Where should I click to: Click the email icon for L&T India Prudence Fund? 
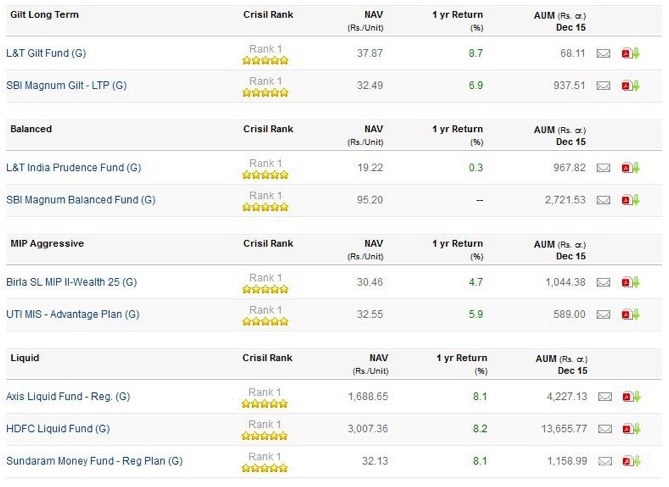tap(603, 168)
